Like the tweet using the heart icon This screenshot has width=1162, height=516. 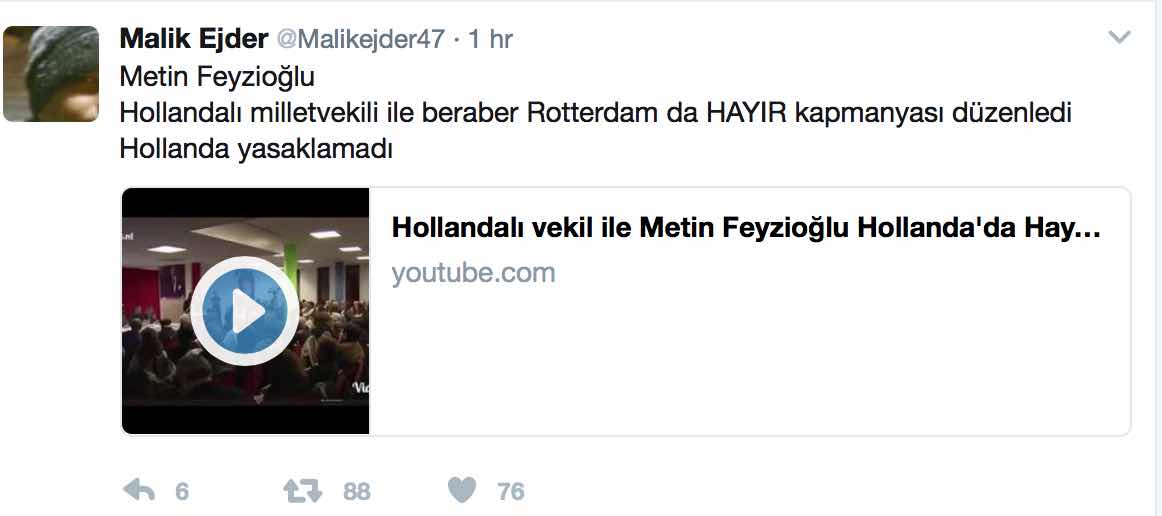[462, 490]
